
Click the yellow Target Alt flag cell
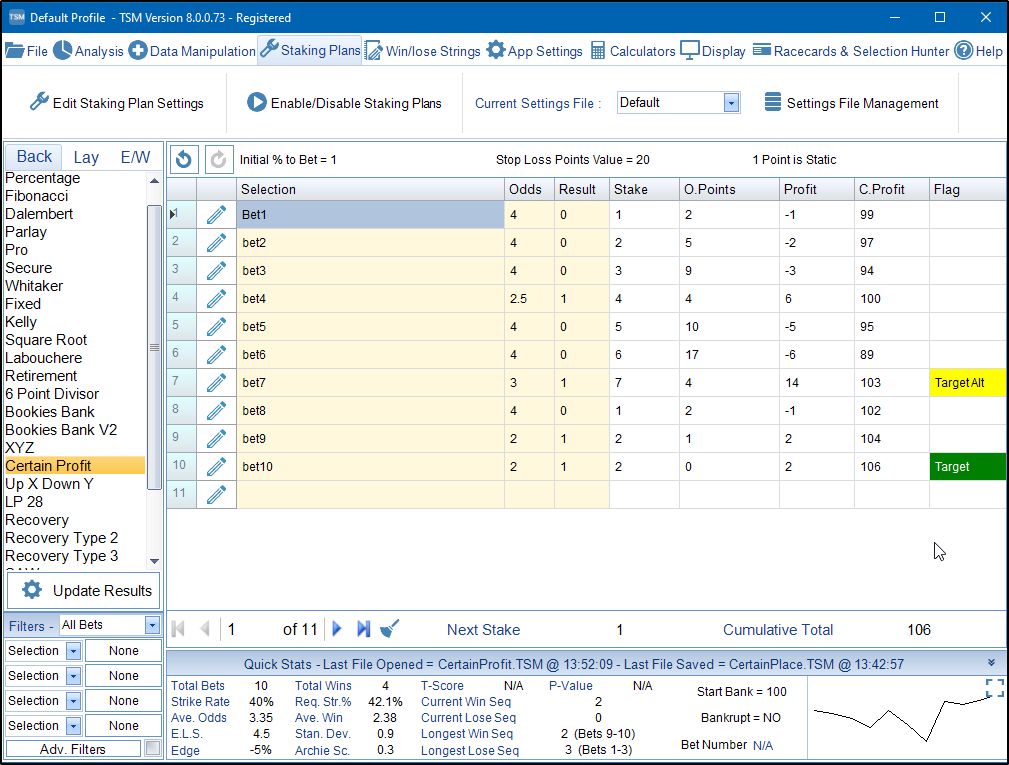coord(966,383)
